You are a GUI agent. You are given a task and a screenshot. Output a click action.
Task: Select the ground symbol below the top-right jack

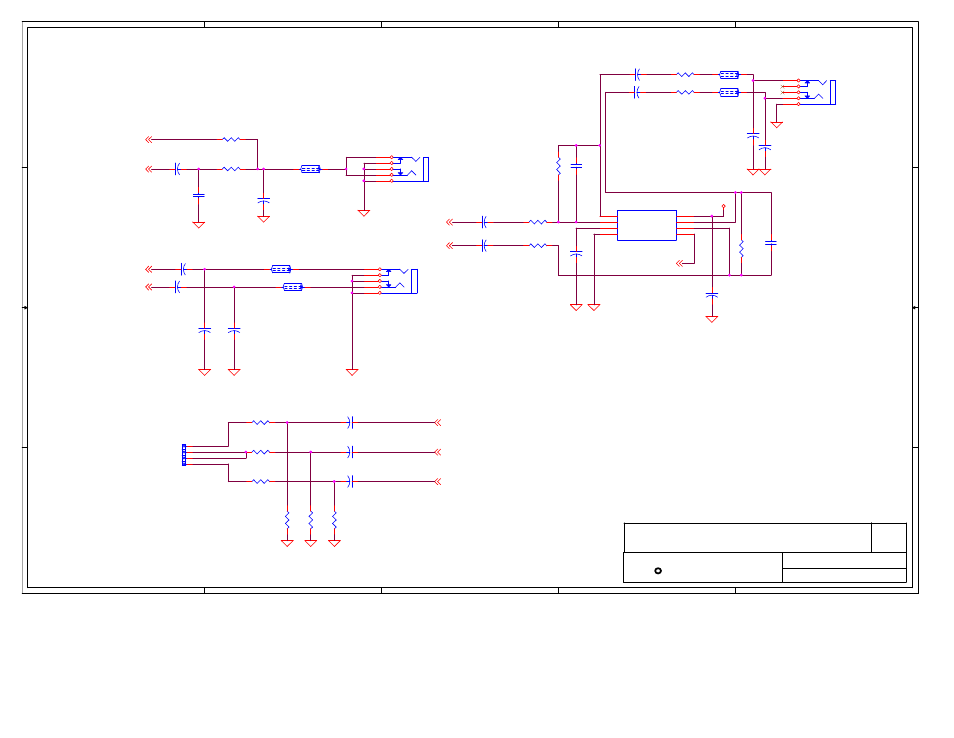click(776, 125)
